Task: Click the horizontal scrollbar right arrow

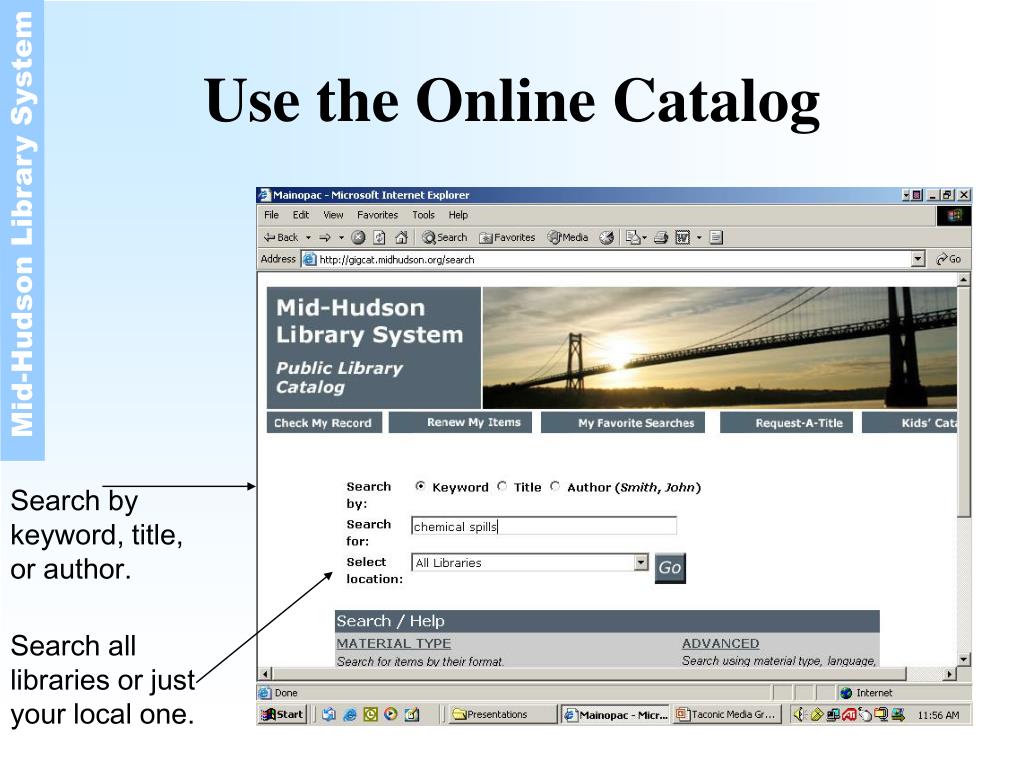Action: coord(950,673)
